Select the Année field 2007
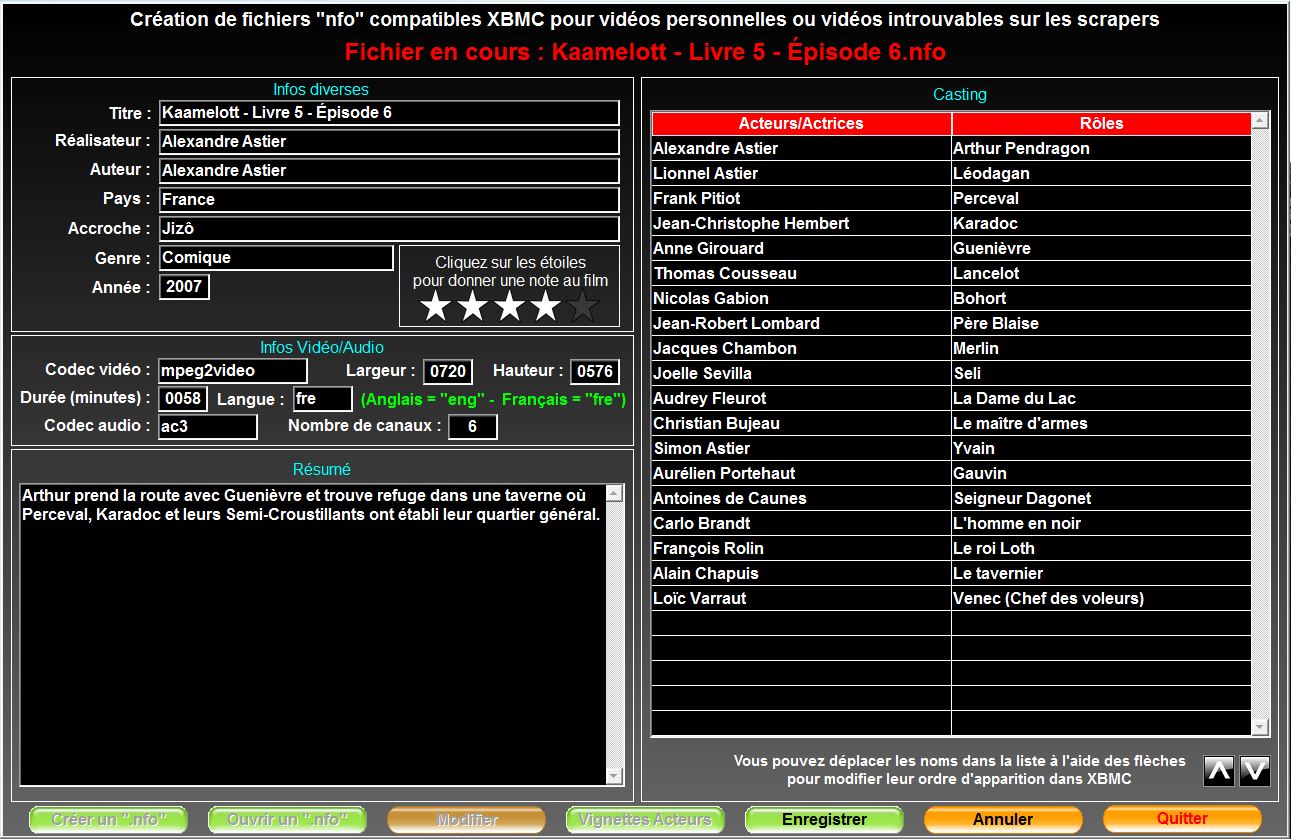 [184, 287]
